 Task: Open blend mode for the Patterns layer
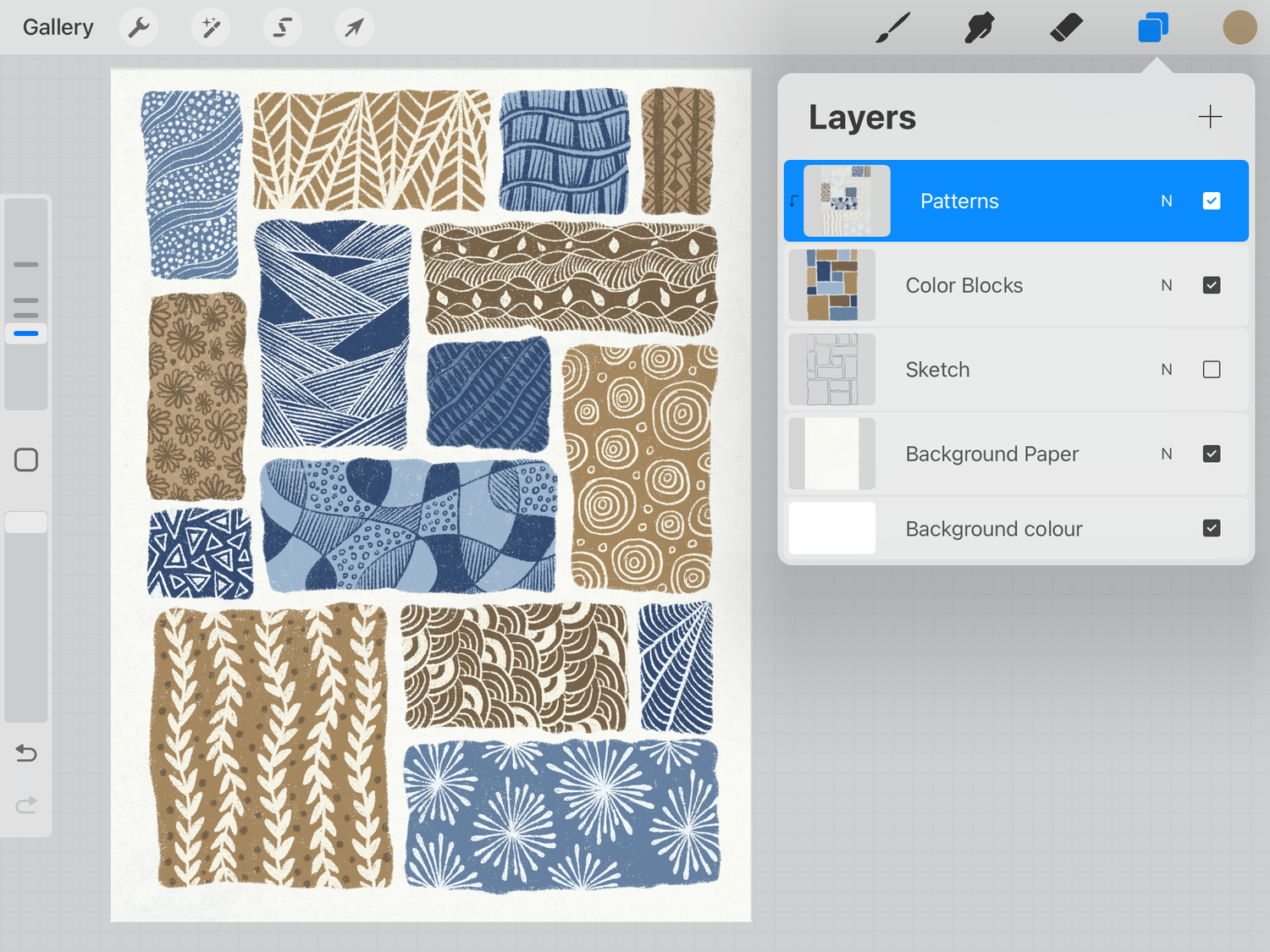tap(1167, 201)
